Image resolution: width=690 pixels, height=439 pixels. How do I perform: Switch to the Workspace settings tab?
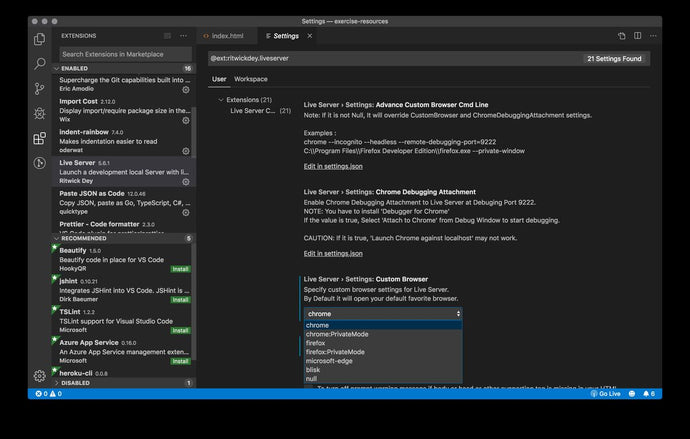point(251,79)
